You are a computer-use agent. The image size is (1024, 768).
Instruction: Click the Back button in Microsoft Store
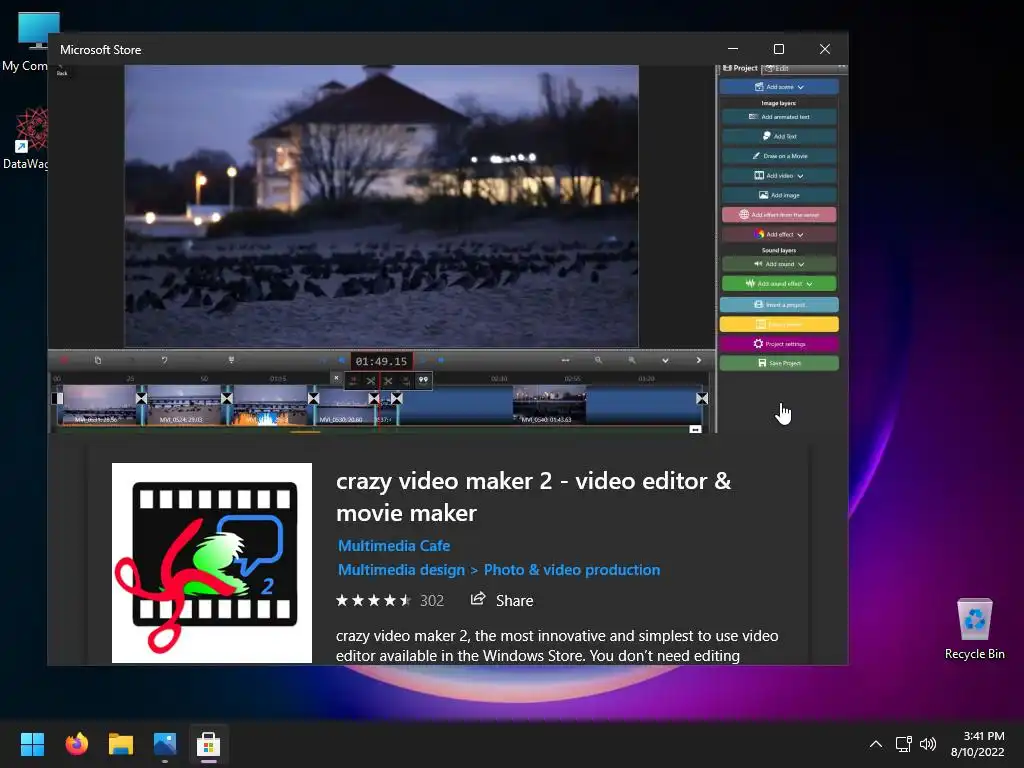(x=61, y=69)
